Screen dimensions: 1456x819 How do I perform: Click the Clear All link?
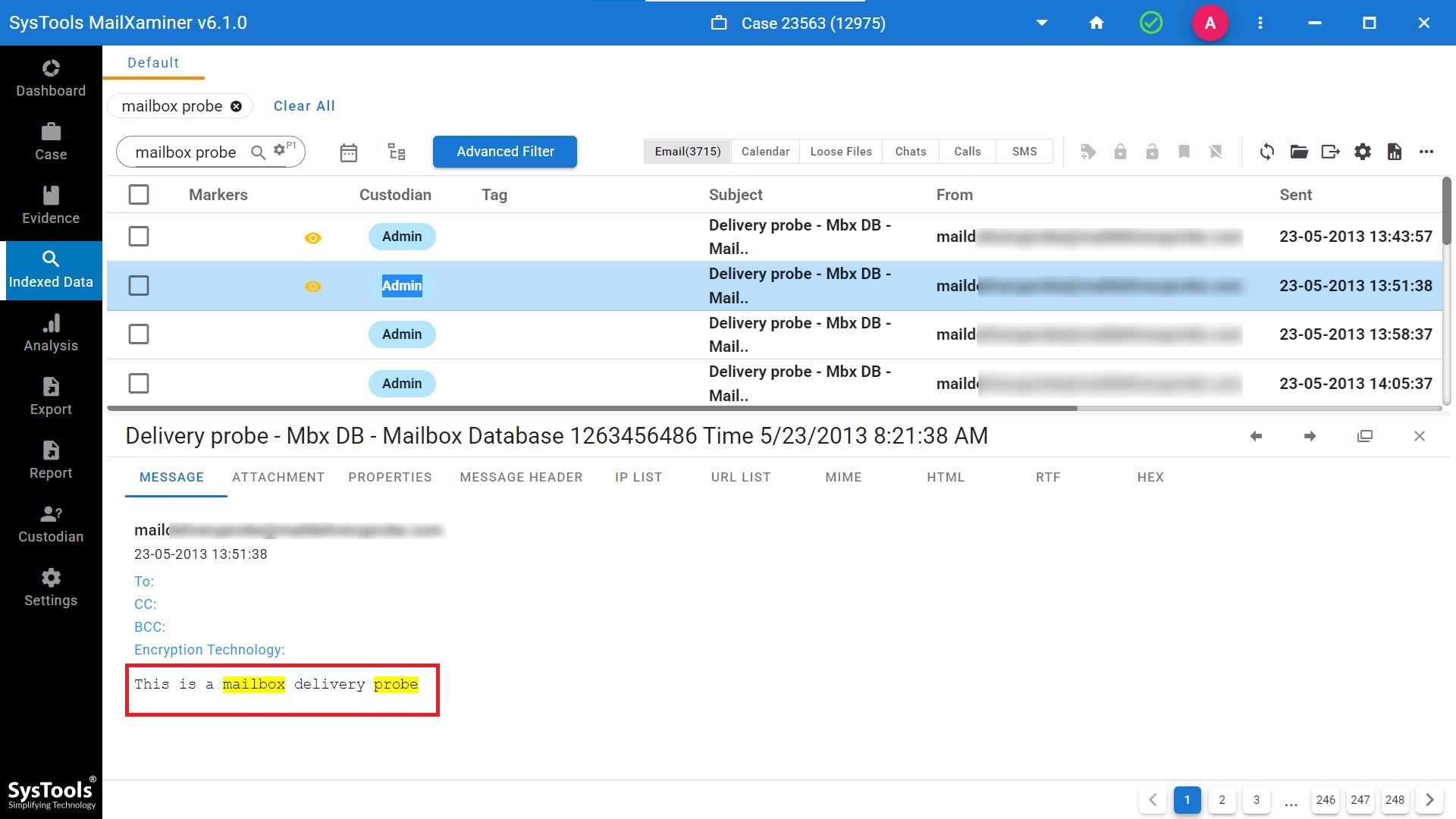(x=304, y=106)
